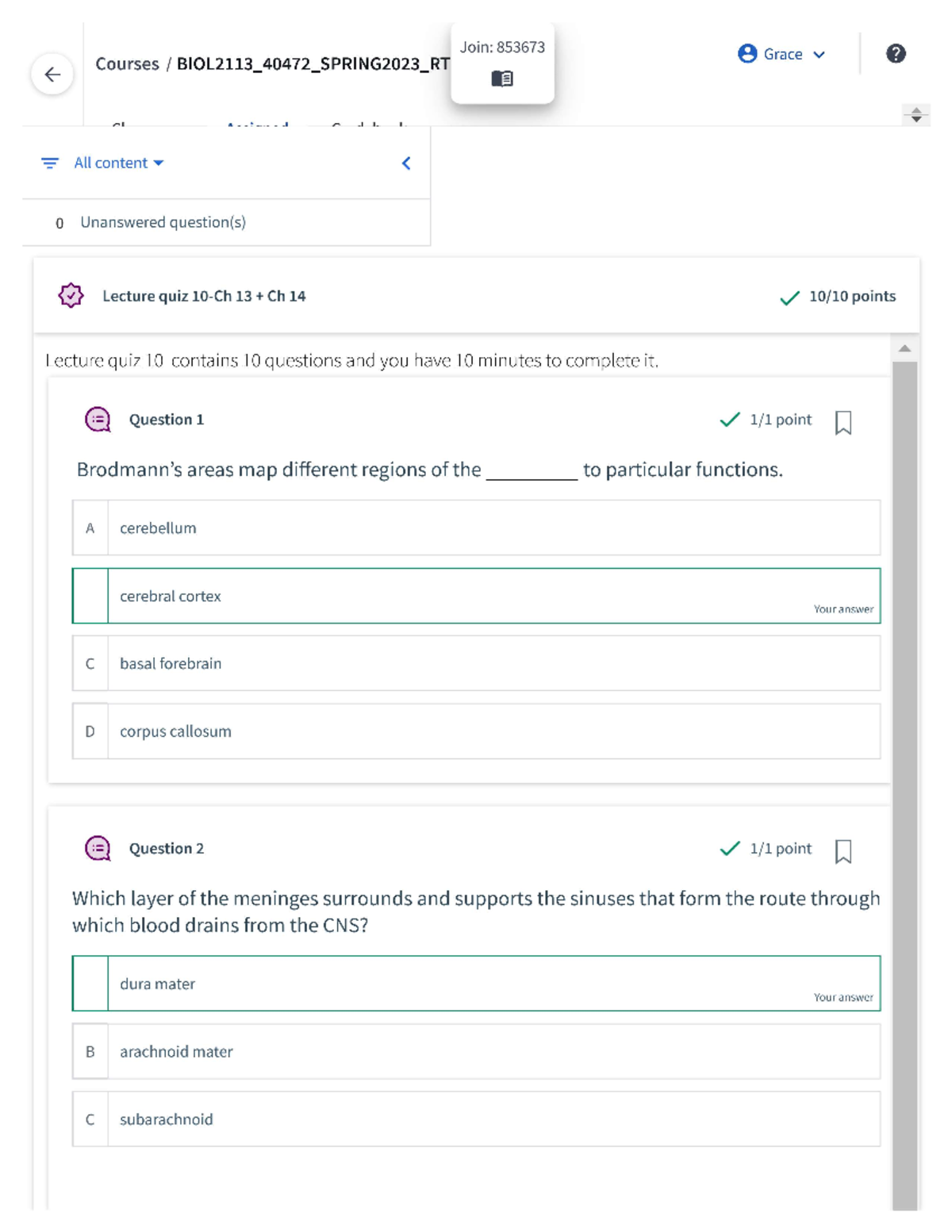Click the back arrow button
Image resolution: width=952 pixels, height=1232 pixels.
[x=52, y=75]
